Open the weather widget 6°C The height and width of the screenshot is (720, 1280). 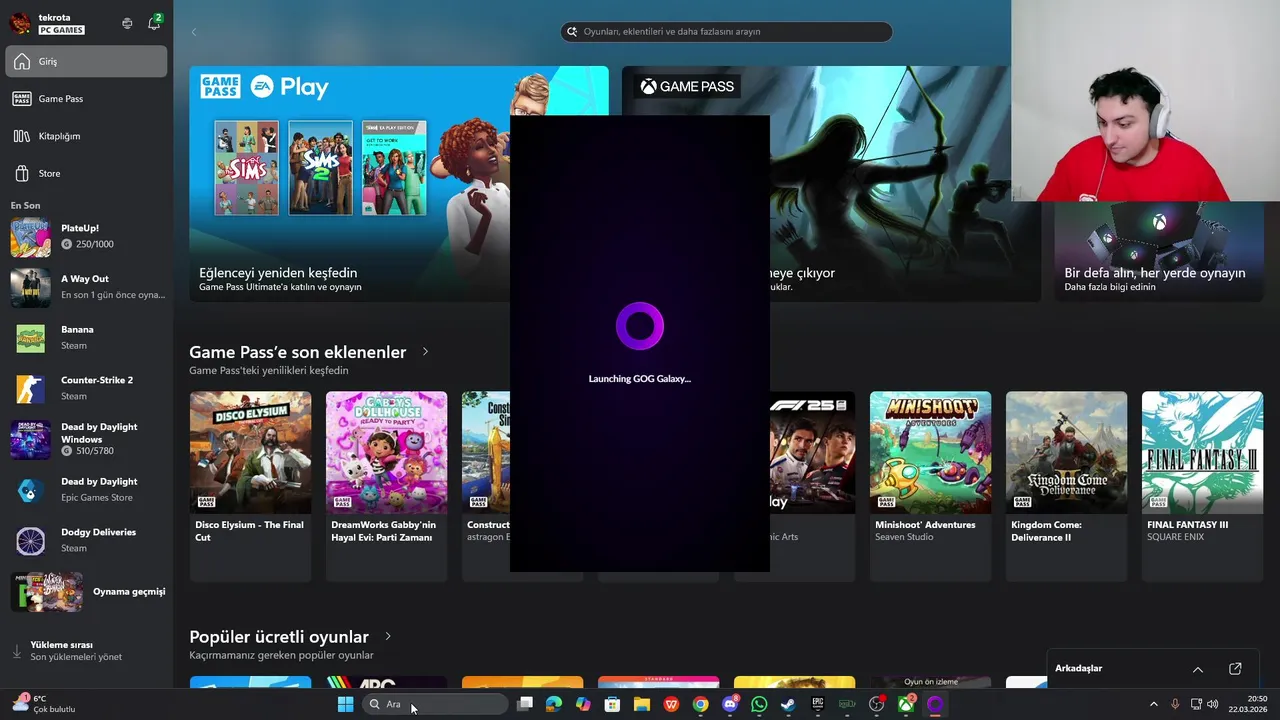point(44,704)
